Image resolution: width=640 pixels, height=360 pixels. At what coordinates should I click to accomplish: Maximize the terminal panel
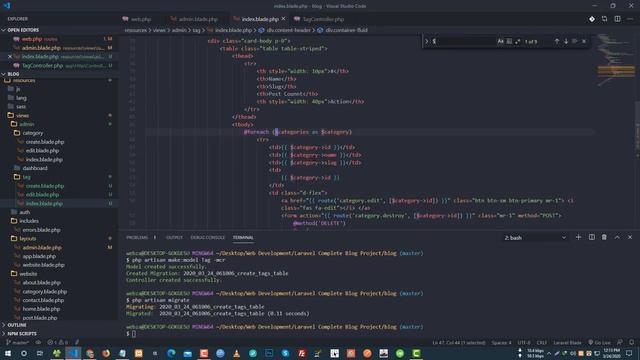coord(617,237)
